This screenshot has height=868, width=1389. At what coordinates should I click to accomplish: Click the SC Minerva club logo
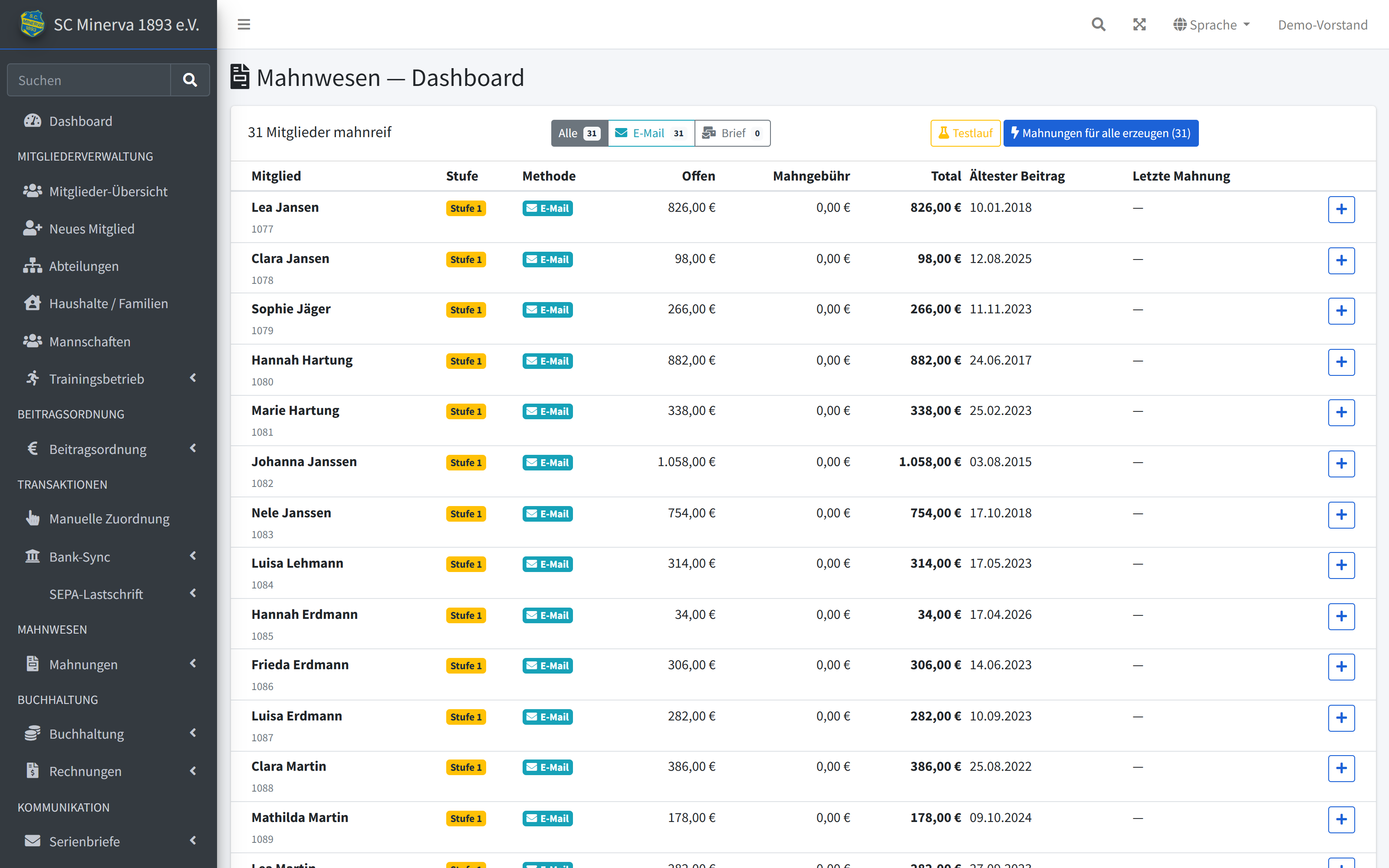pos(32,24)
